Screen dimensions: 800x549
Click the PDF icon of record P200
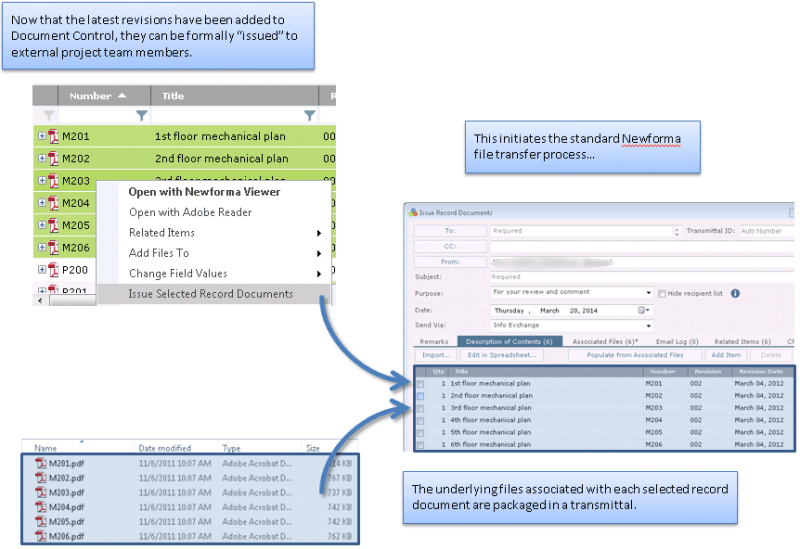pyautogui.click(x=54, y=270)
